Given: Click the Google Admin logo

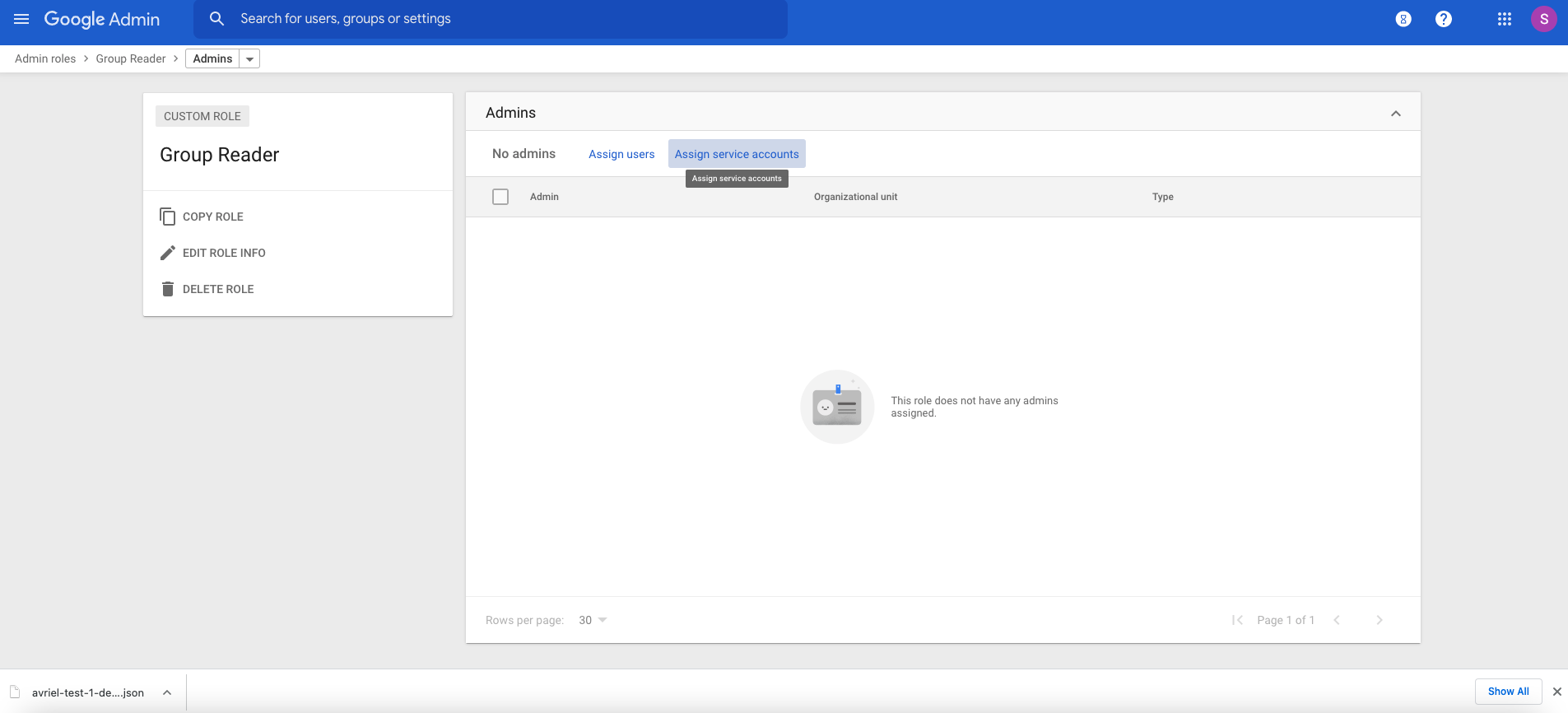Looking at the screenshot, I should (102, 19).
